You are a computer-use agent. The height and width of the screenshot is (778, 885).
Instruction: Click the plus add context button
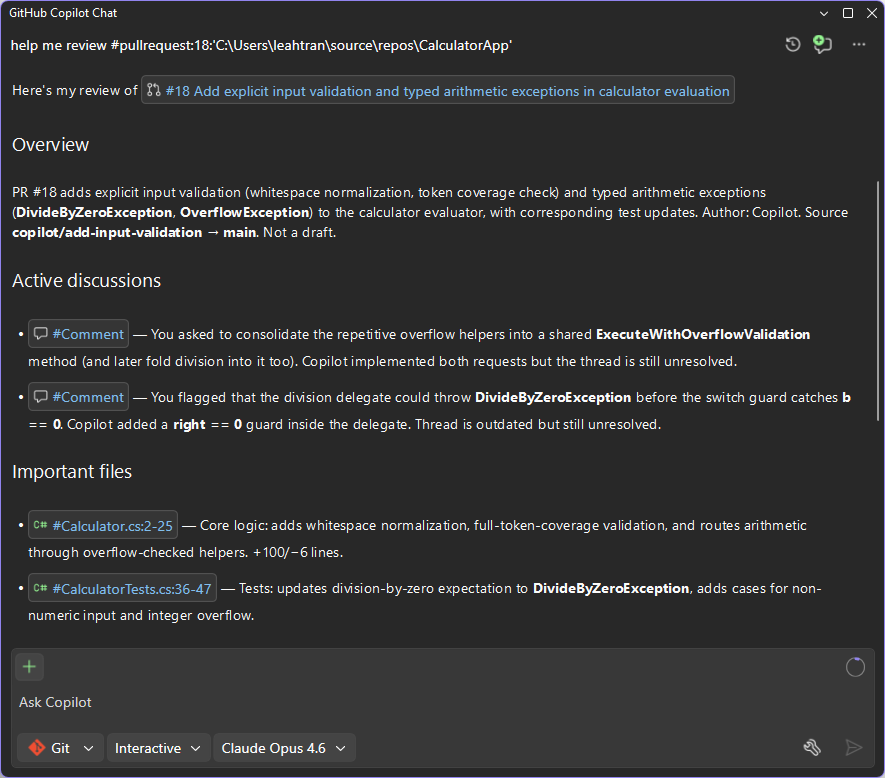(29, 667)
